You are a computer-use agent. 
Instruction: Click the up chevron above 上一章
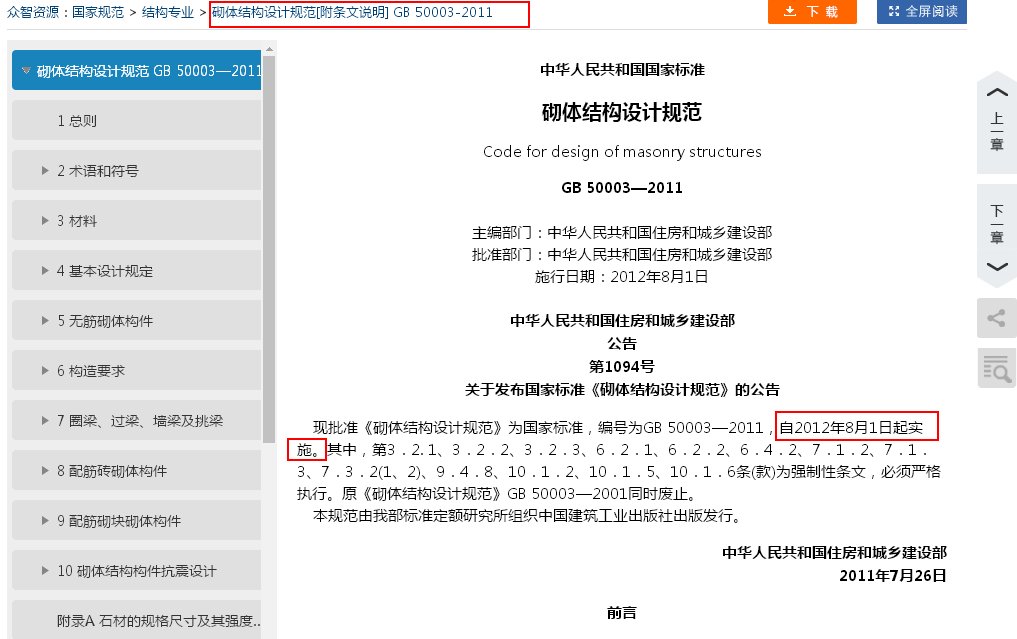coord(995,90)
